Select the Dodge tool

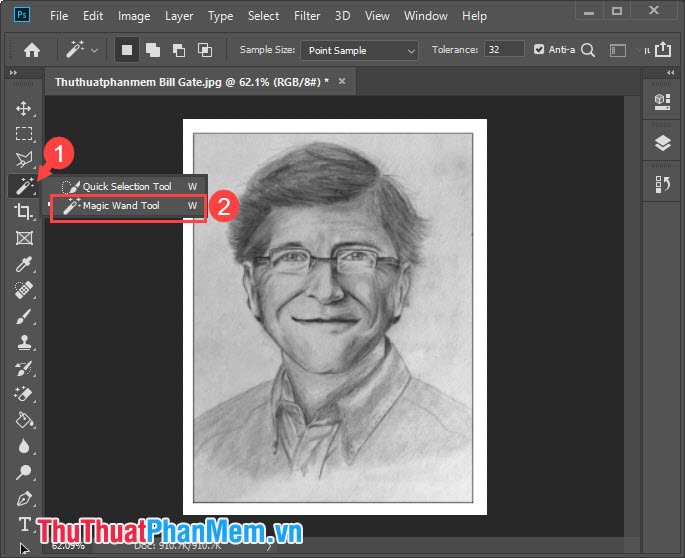pyautogui.click(x=24, y=472)
